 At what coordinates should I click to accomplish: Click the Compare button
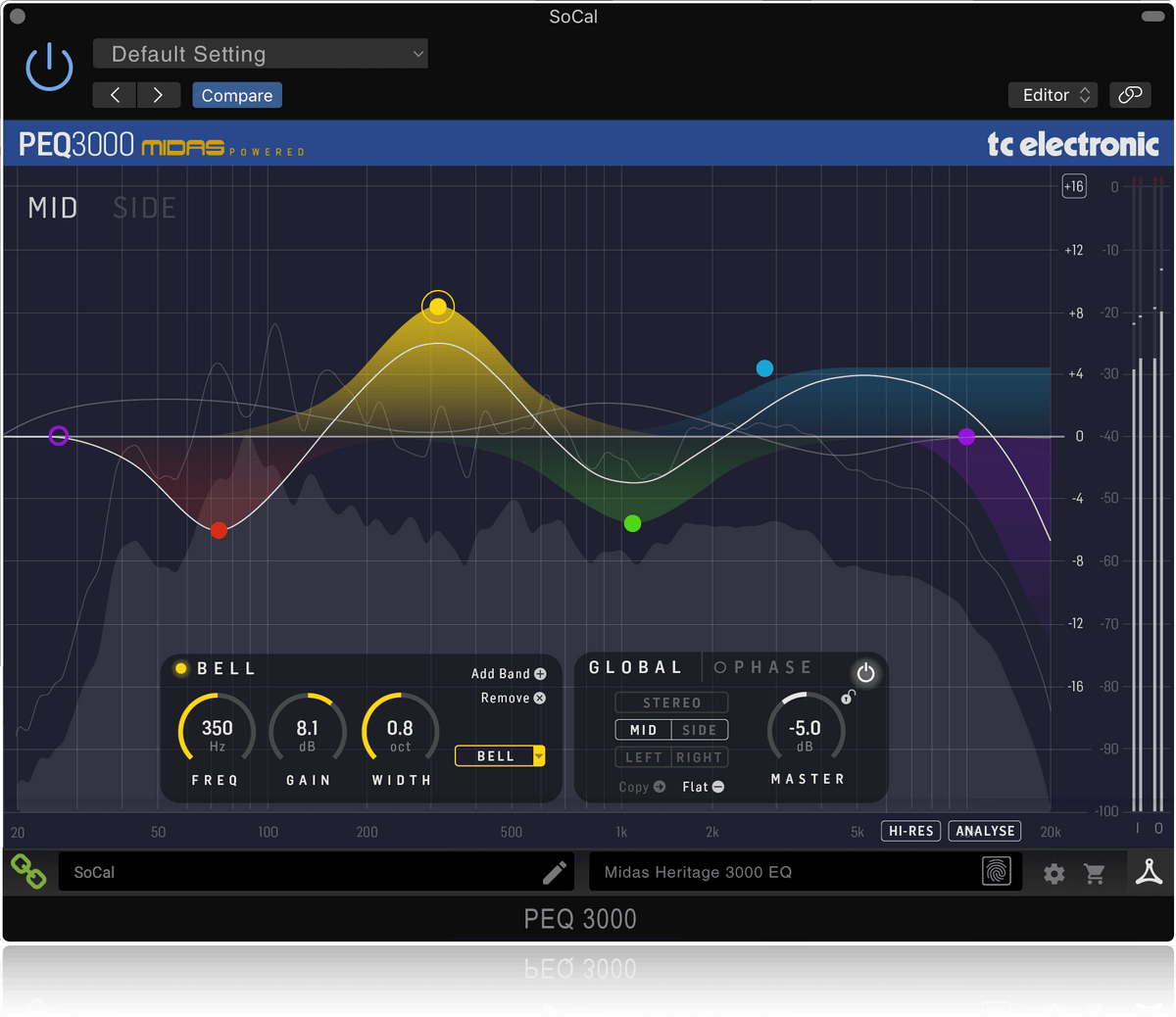(x=237, y=95)
